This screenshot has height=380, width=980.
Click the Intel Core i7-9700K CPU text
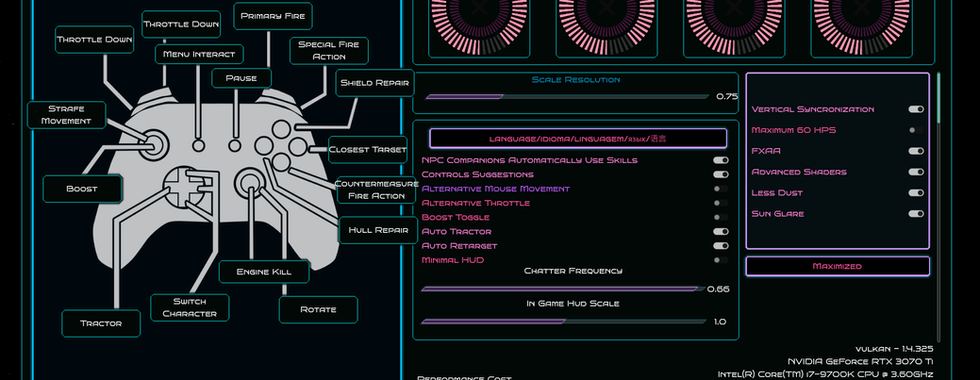click(826, 374)
